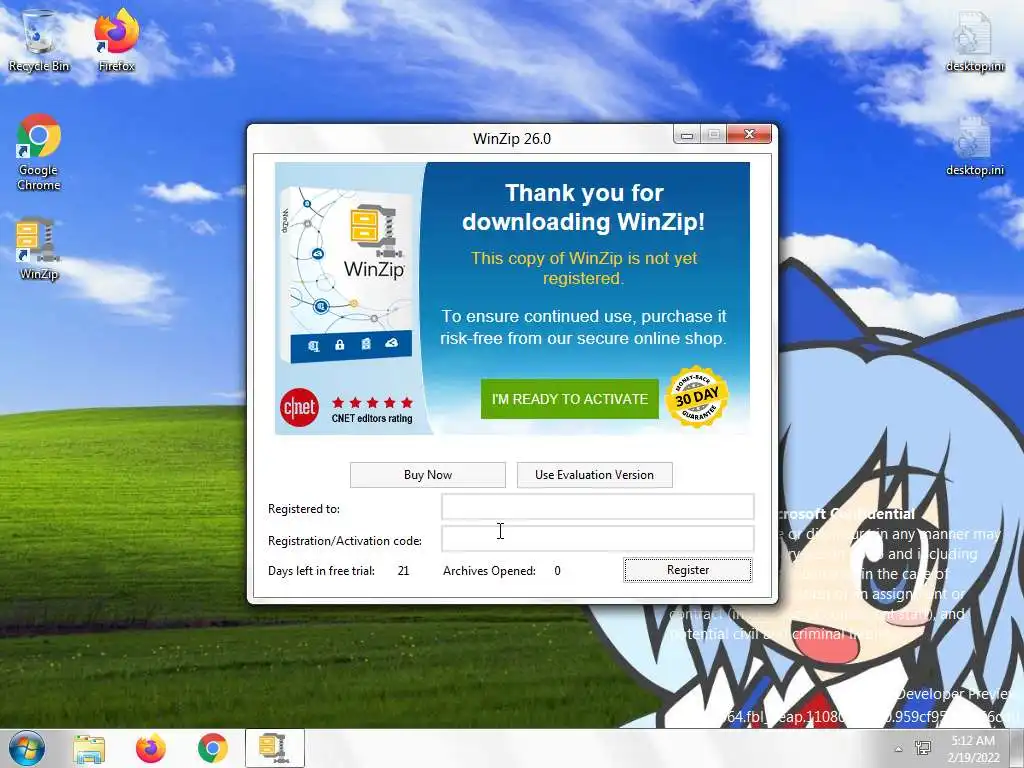Show hidden system tray icons
This screenshot has width=1024, height=768.
pos(898,750)
